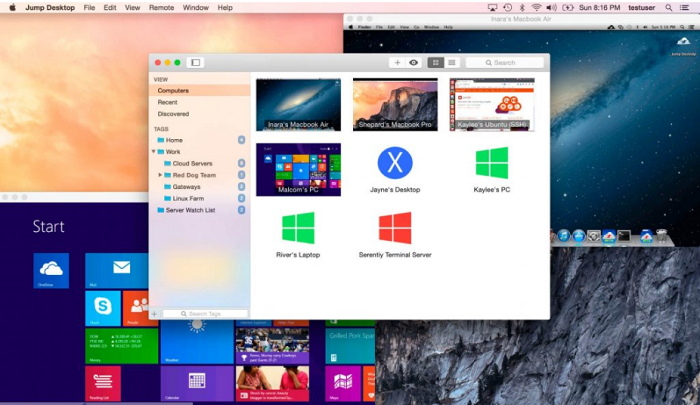Select Computers in the sidebar
Viewport: 700px width, 405px height.
(200, 90)
